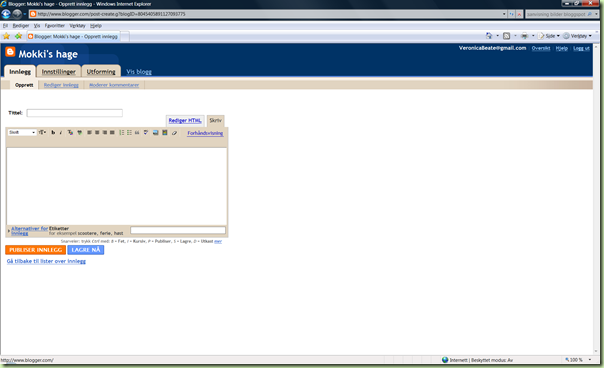Screen dimensions: 604x368
Task: Align text left in the editor
Action: point(89,133)
